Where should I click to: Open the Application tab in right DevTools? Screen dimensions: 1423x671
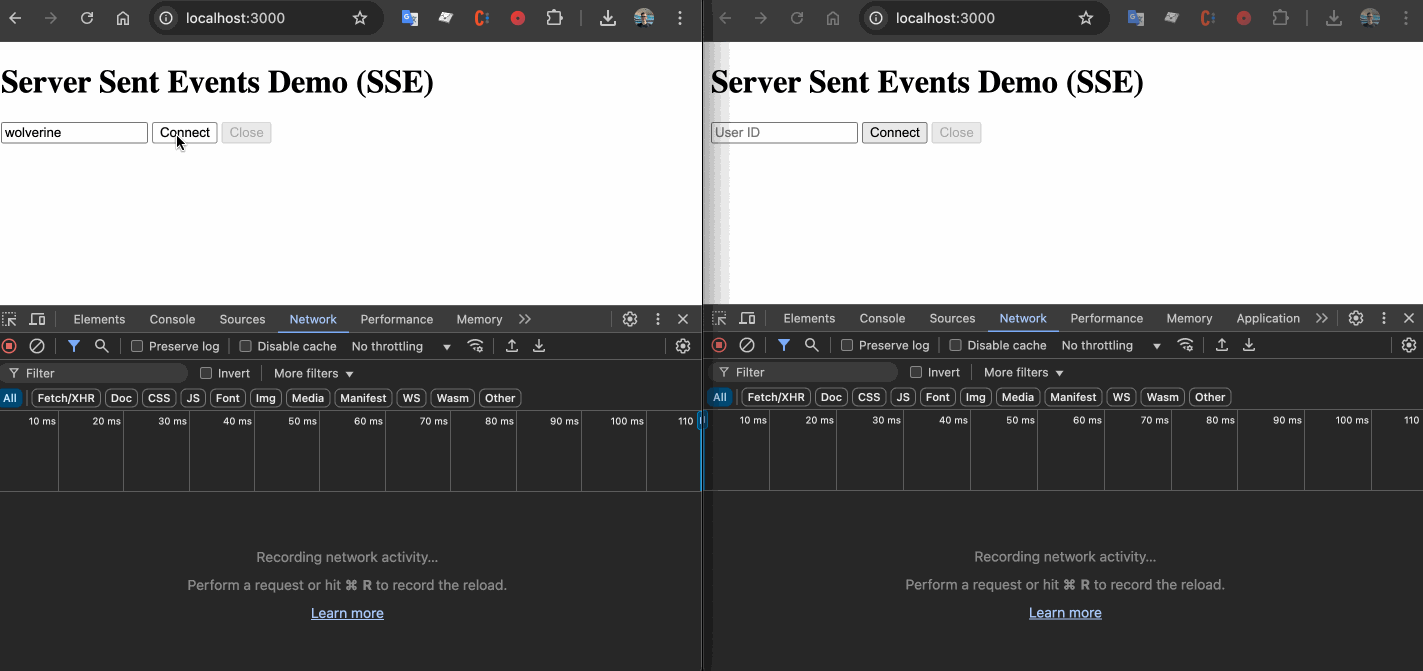[1268, 318]
